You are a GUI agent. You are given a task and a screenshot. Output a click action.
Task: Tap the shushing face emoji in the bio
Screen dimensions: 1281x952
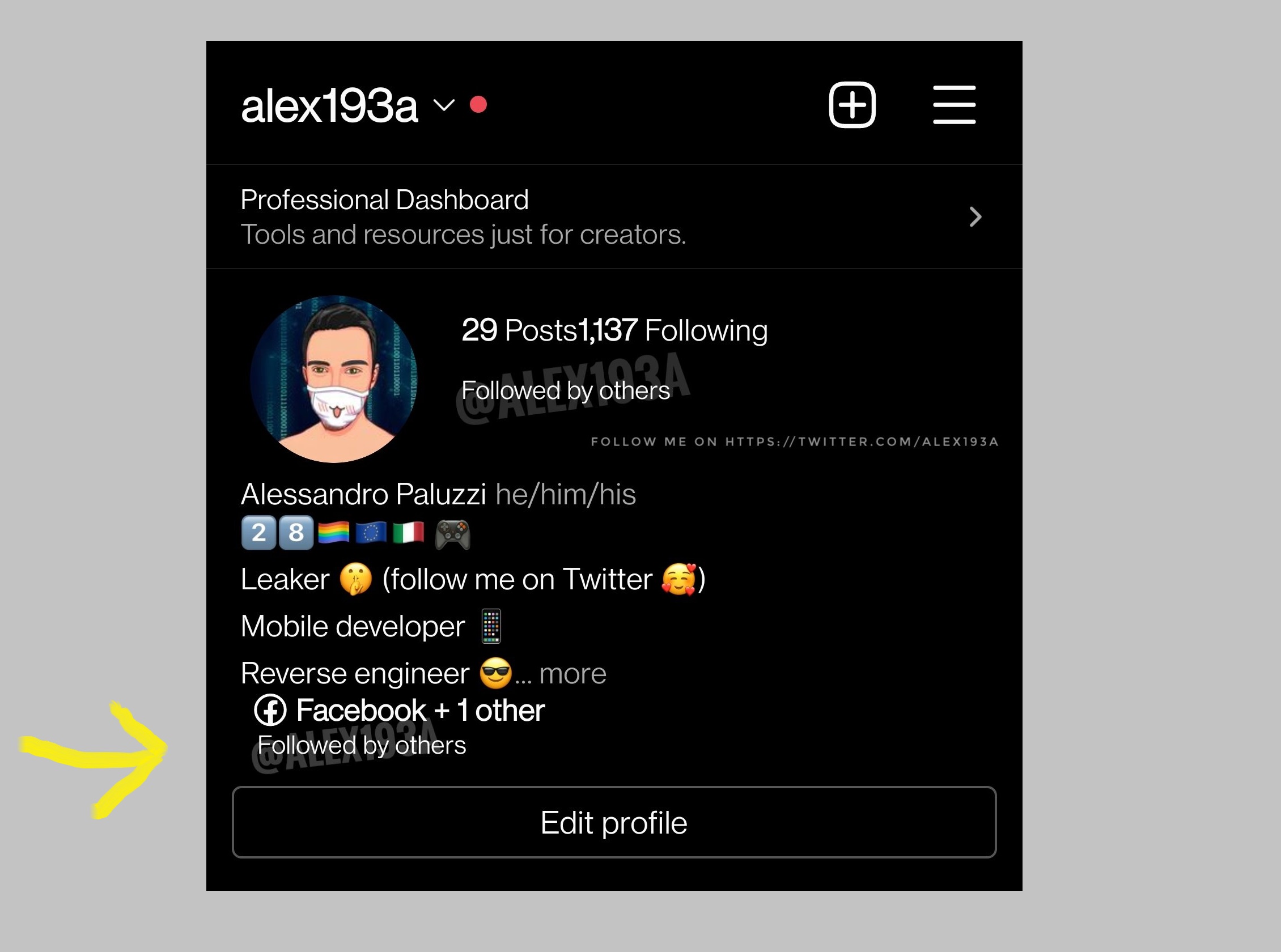[x=355, y=579]
